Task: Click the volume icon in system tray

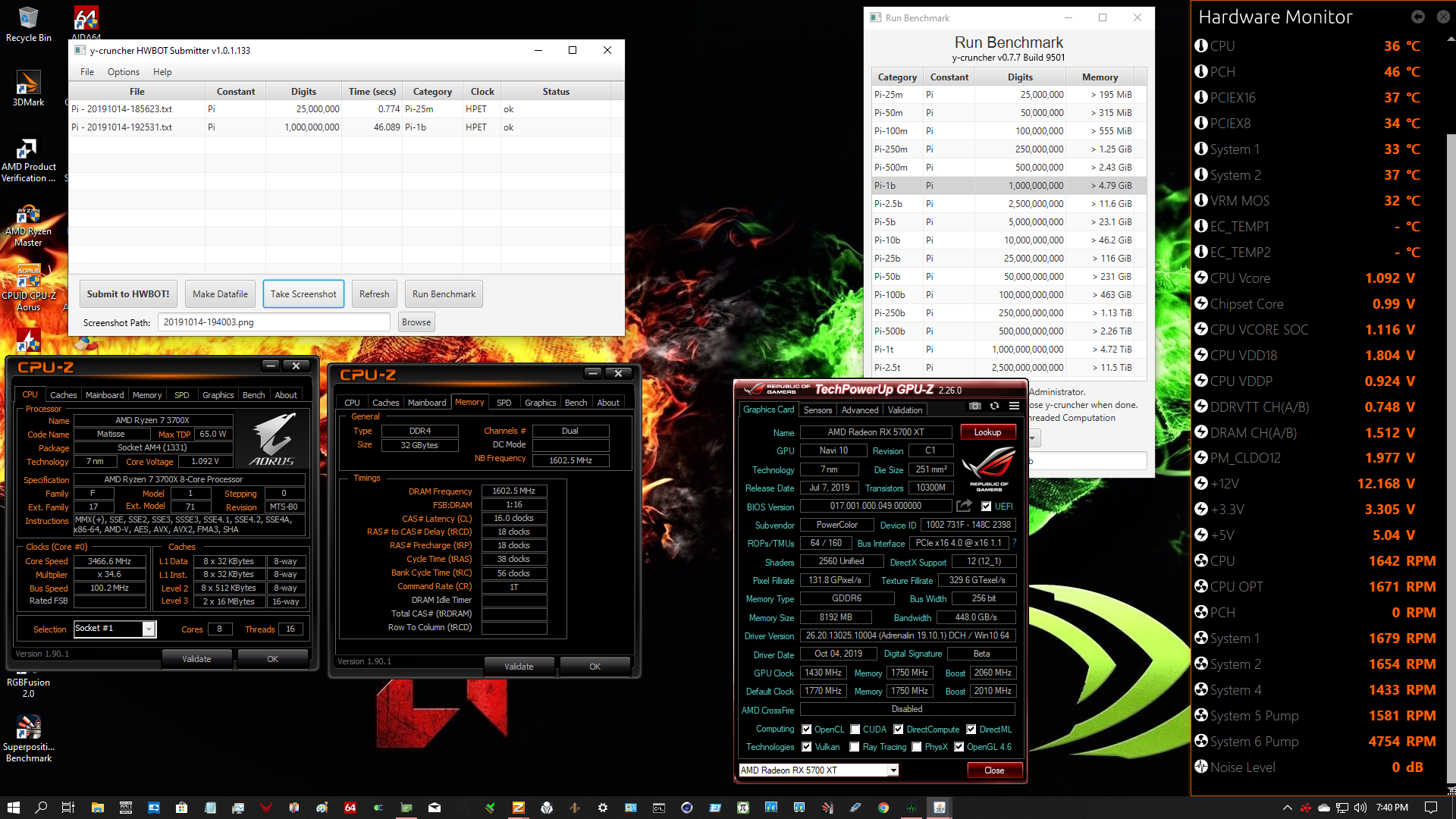Action: (1360, 808)
